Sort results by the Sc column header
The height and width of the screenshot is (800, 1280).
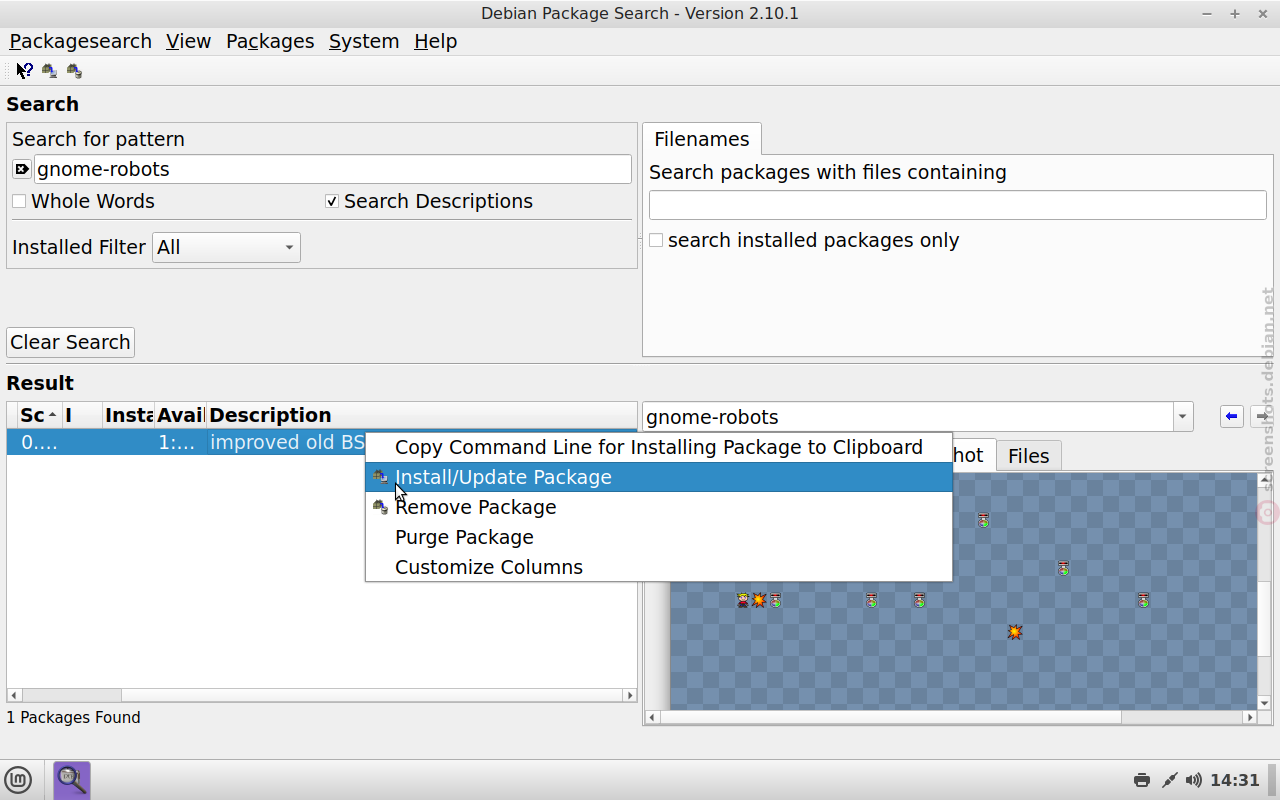point(39,415)
